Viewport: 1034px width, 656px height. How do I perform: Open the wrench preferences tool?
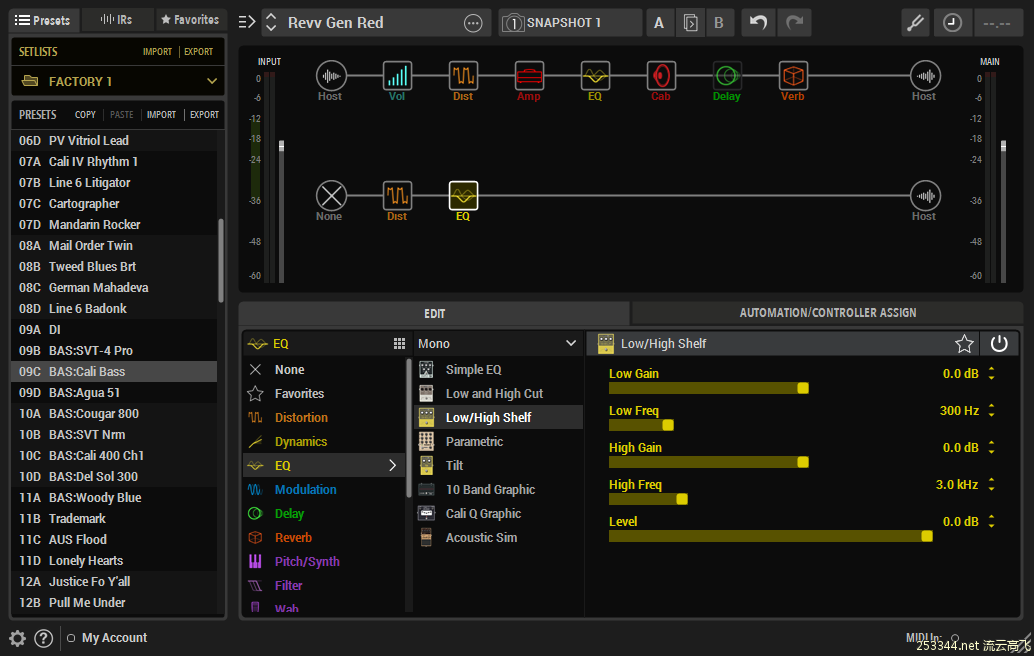coord(915,22)
